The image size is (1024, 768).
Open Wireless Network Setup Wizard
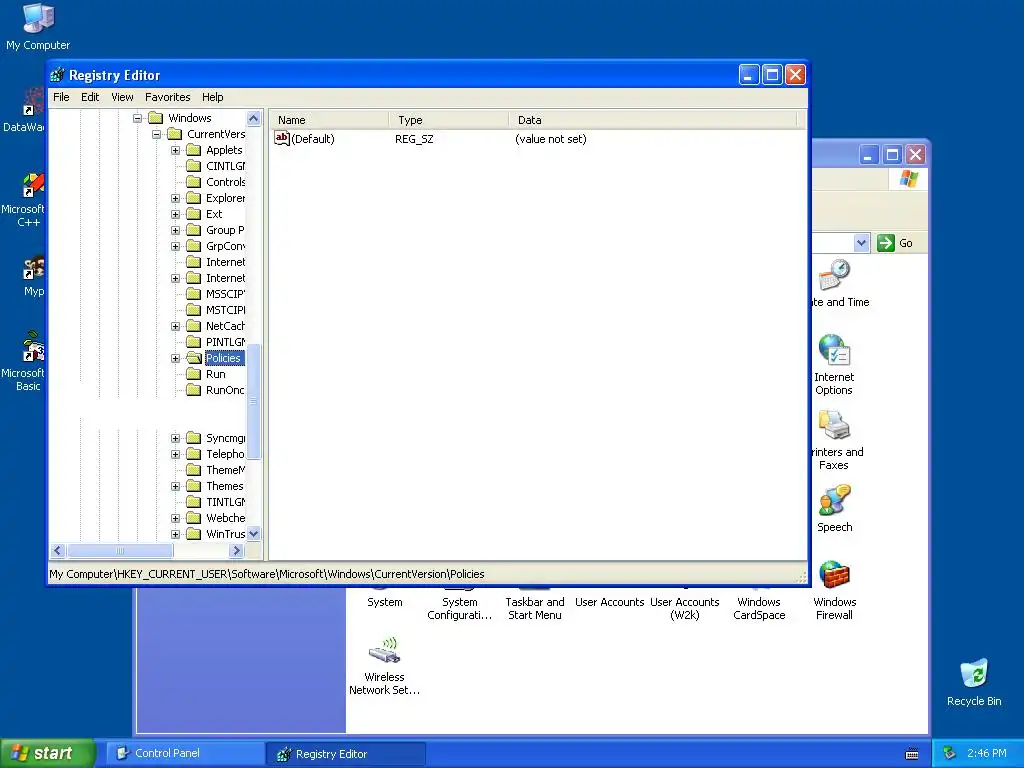385,666
